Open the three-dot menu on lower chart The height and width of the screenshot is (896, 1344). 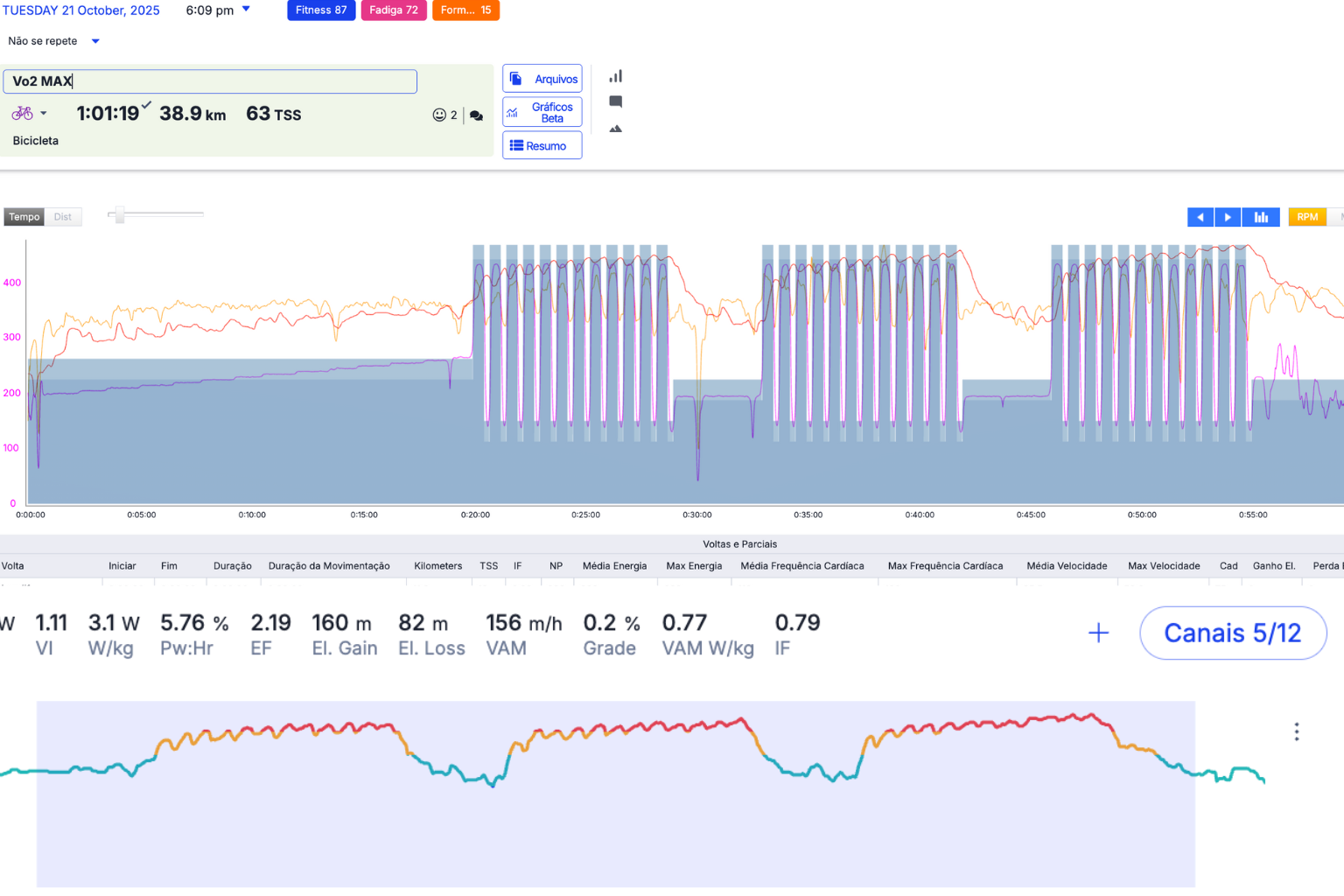pos(1296,731)
